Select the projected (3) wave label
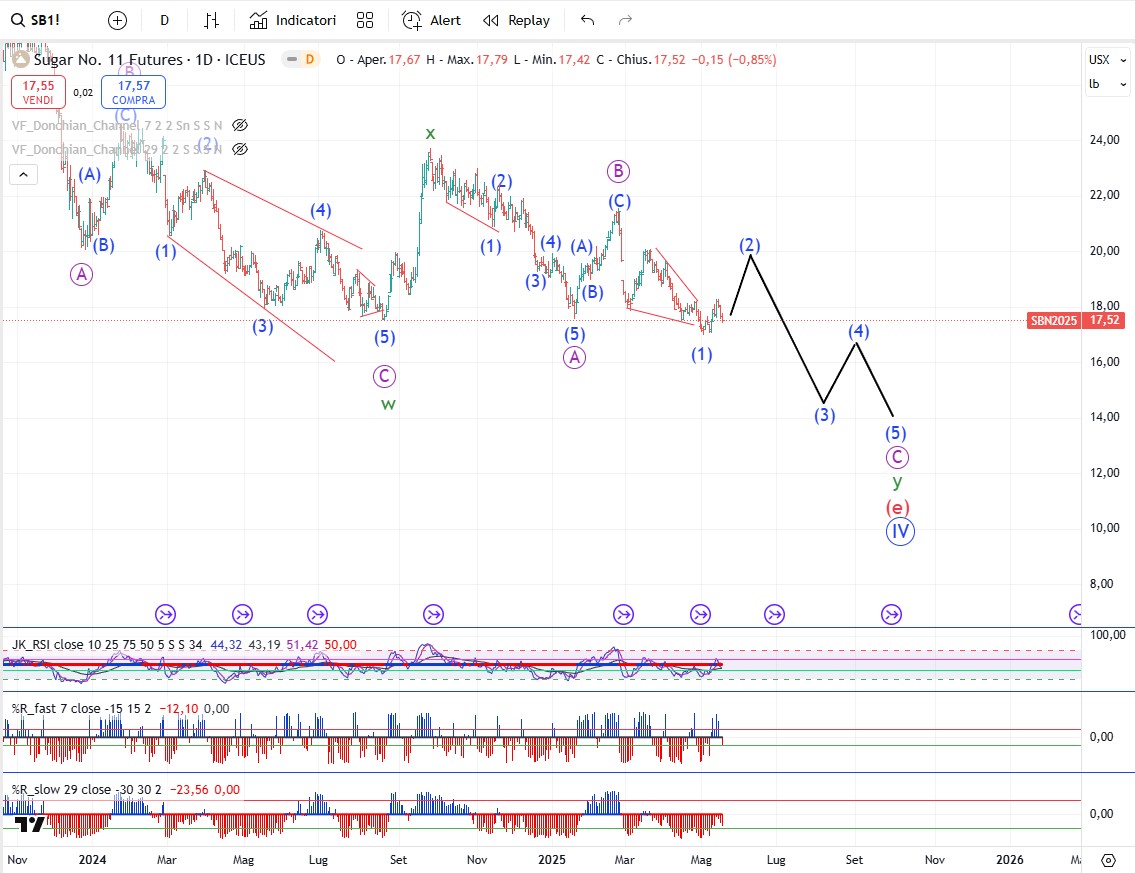1135x873 pixels. [x=825, y=415]
